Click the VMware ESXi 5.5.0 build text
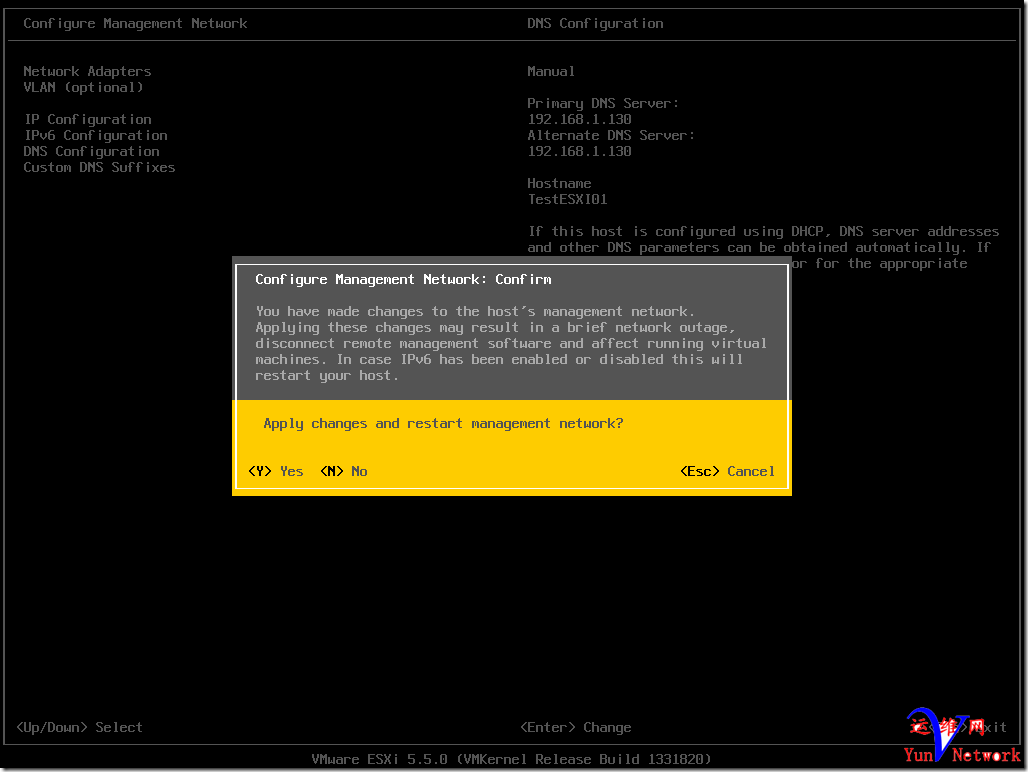Viewport: 1028px width, 772px height. point(511,759)
